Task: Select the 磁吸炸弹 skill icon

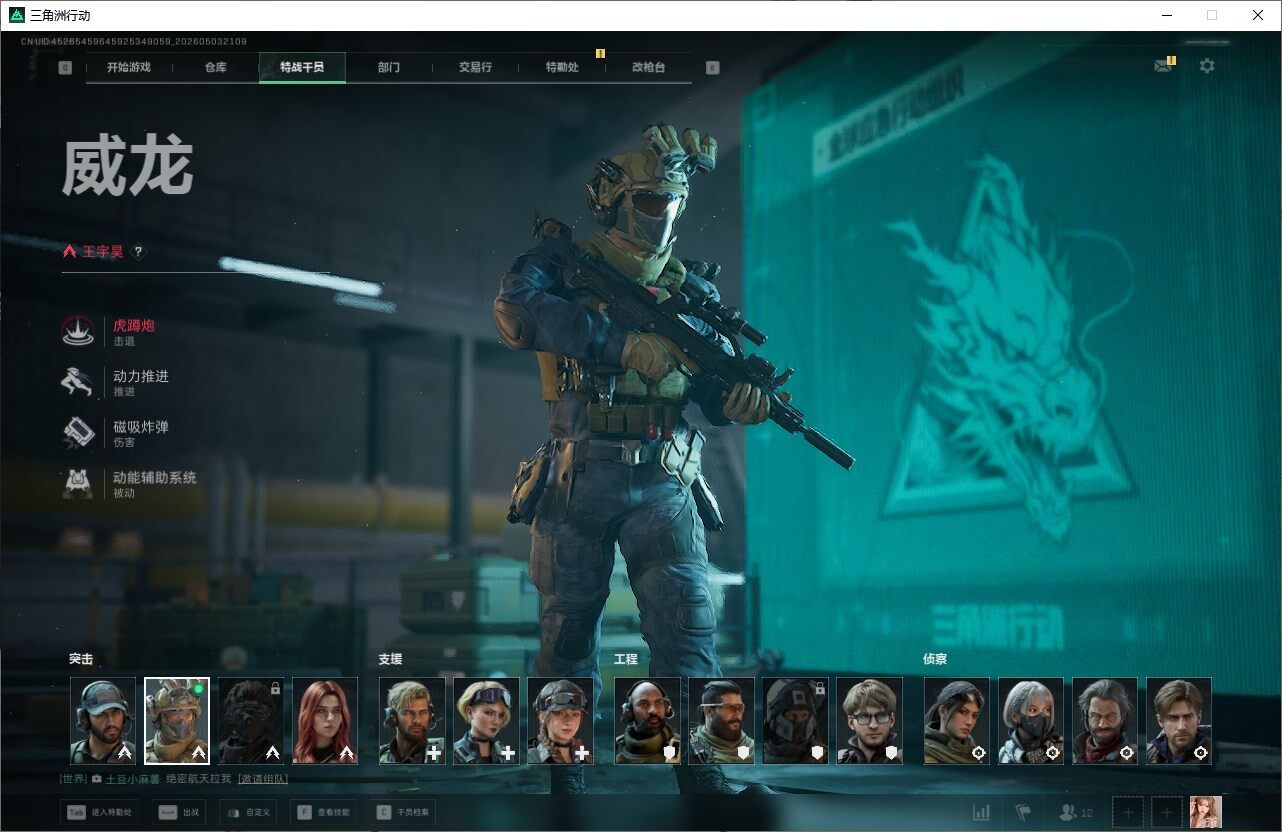Action: [x=78, y=433]
